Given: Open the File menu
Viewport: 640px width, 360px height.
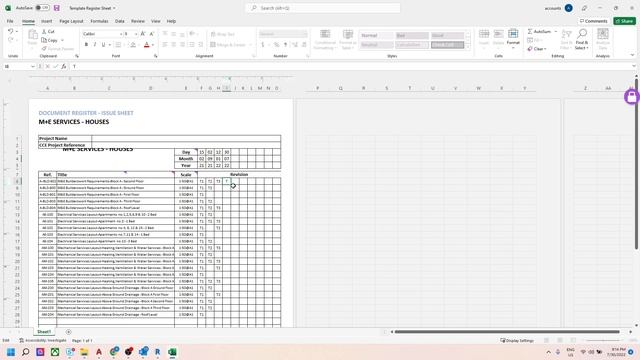Looking at the screenshot, I should click(10, 21).
